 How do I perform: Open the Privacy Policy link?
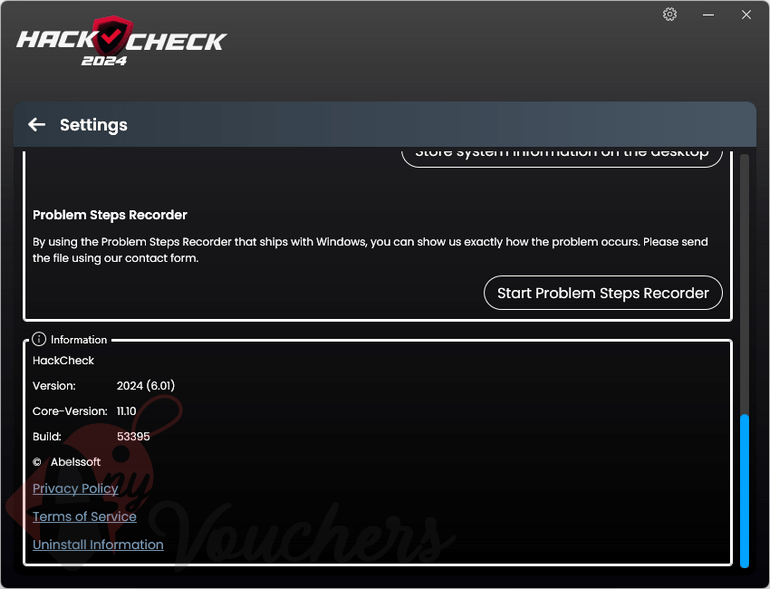(x=75, y=488)
